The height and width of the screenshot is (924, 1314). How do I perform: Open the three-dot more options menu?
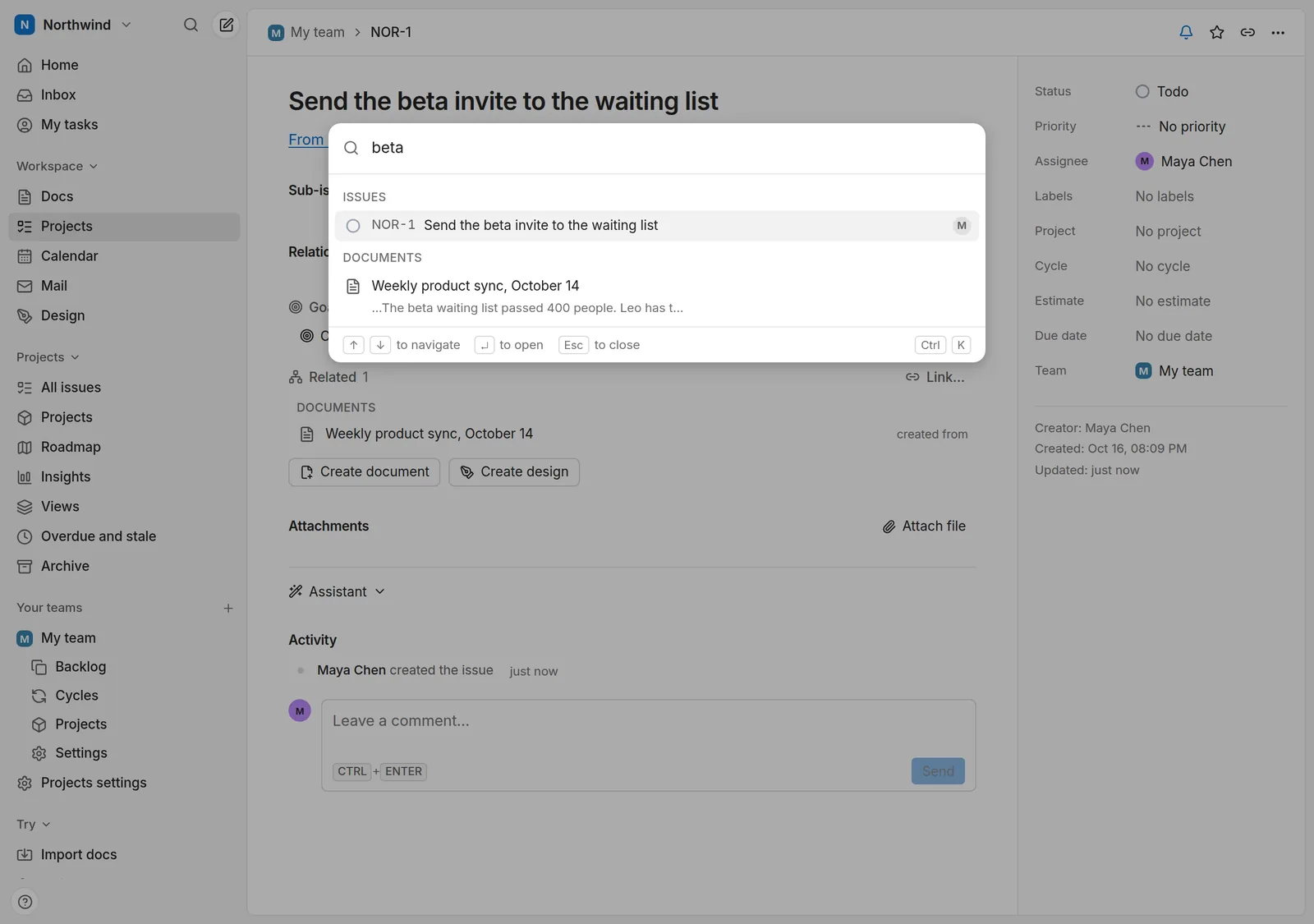point(1278,32)
